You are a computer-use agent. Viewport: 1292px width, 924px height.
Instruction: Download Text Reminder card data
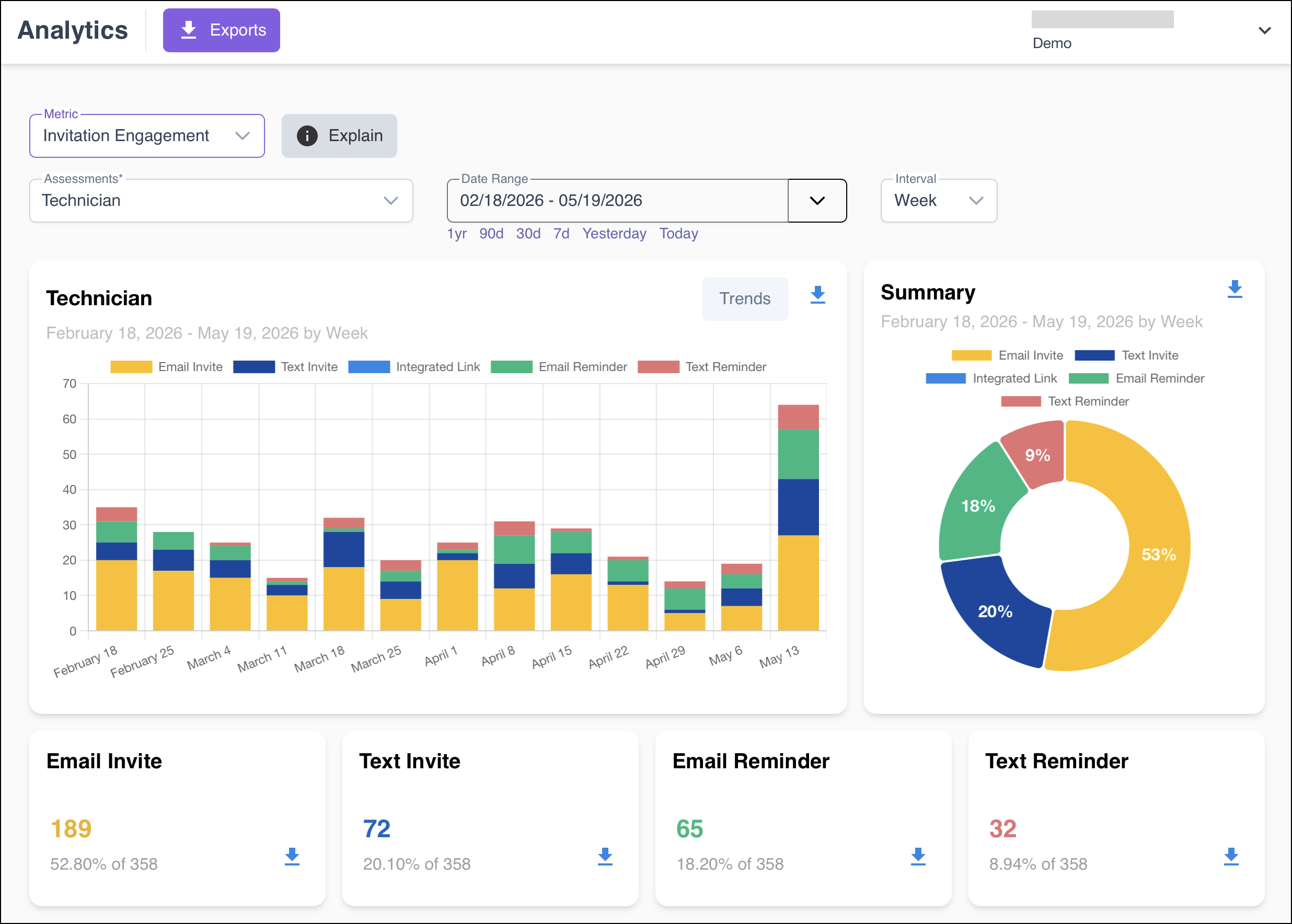coord(1231,856)
